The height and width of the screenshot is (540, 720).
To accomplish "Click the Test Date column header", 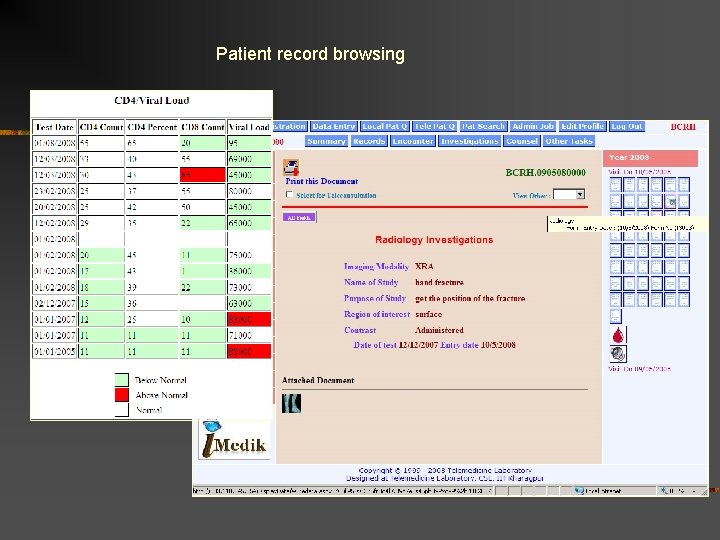I will click(54, 127).
